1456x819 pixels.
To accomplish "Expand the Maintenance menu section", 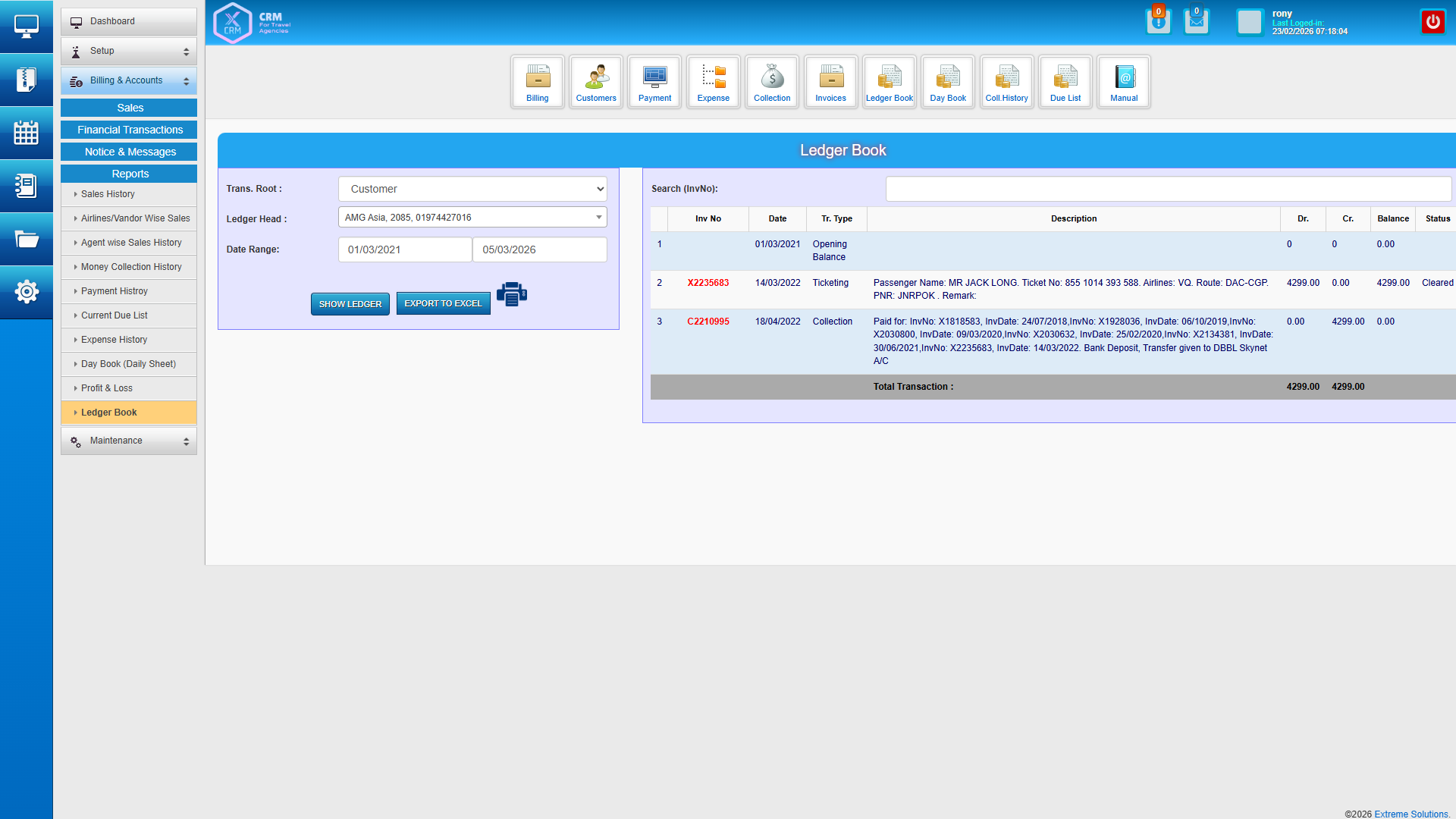I will pyautogui.click(x=129, y=441).
